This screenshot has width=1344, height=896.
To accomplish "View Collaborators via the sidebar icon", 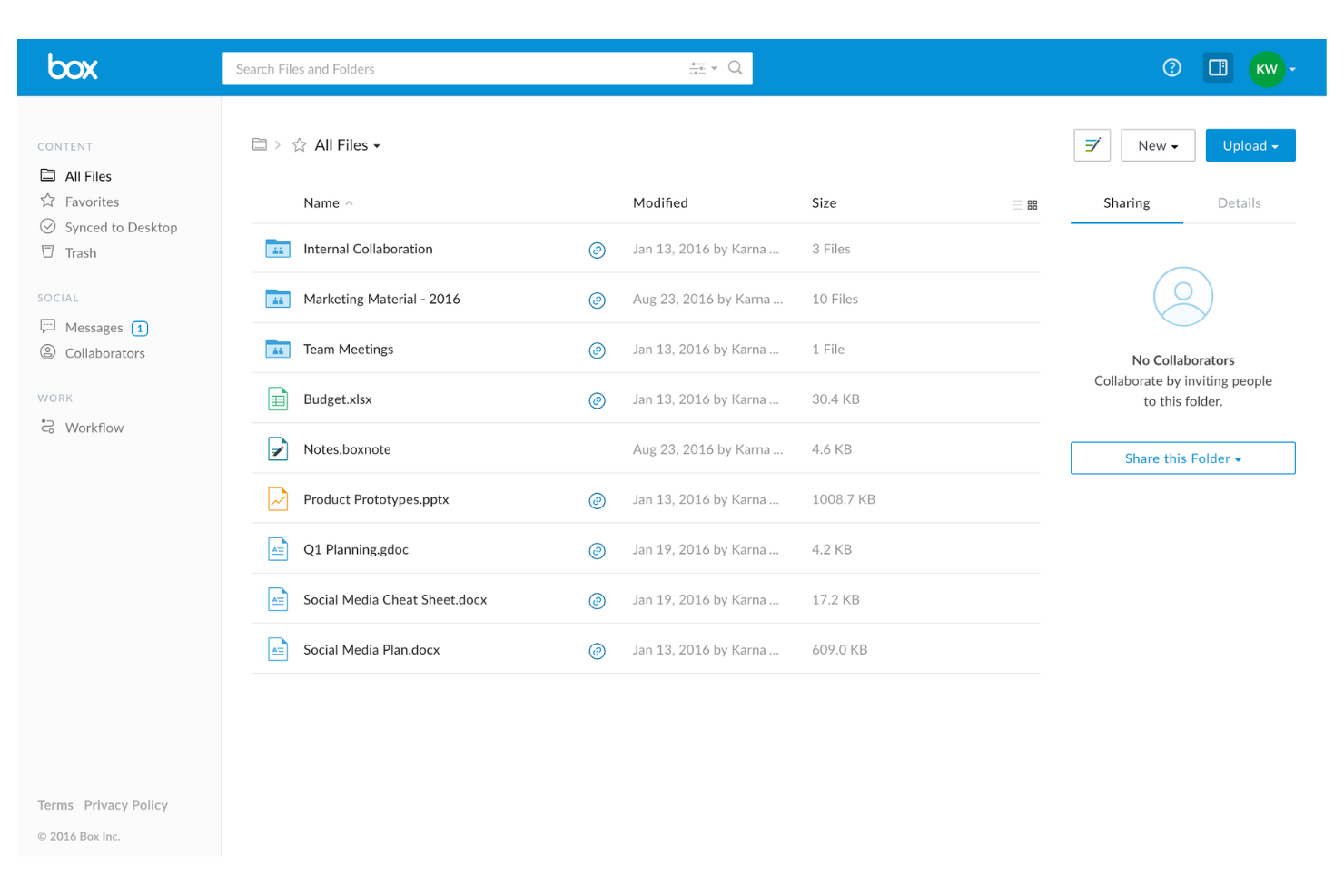I will click(x=47, y=352).
